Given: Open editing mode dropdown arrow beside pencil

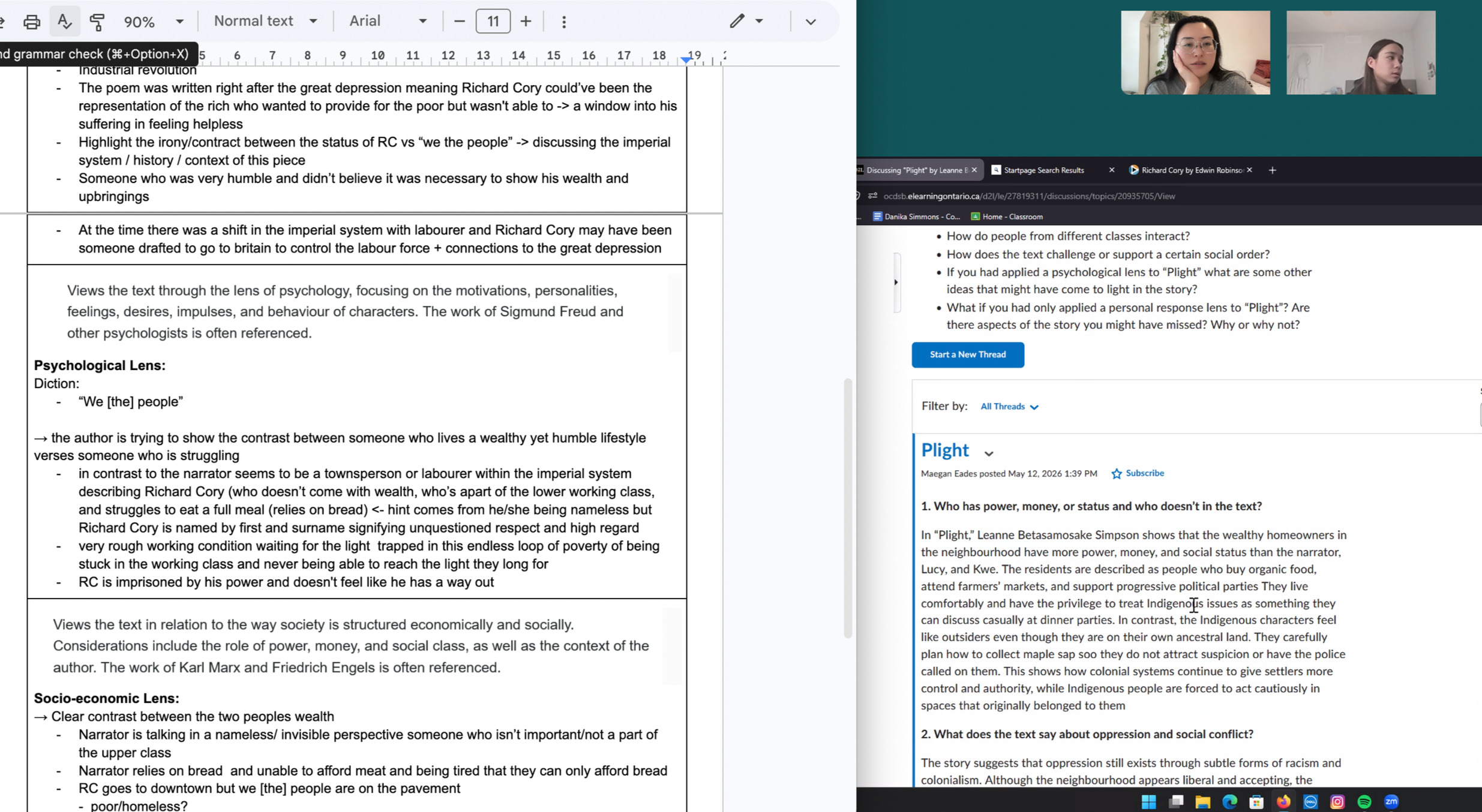Looking at the screenshot, I should click(x=759, y=21).
